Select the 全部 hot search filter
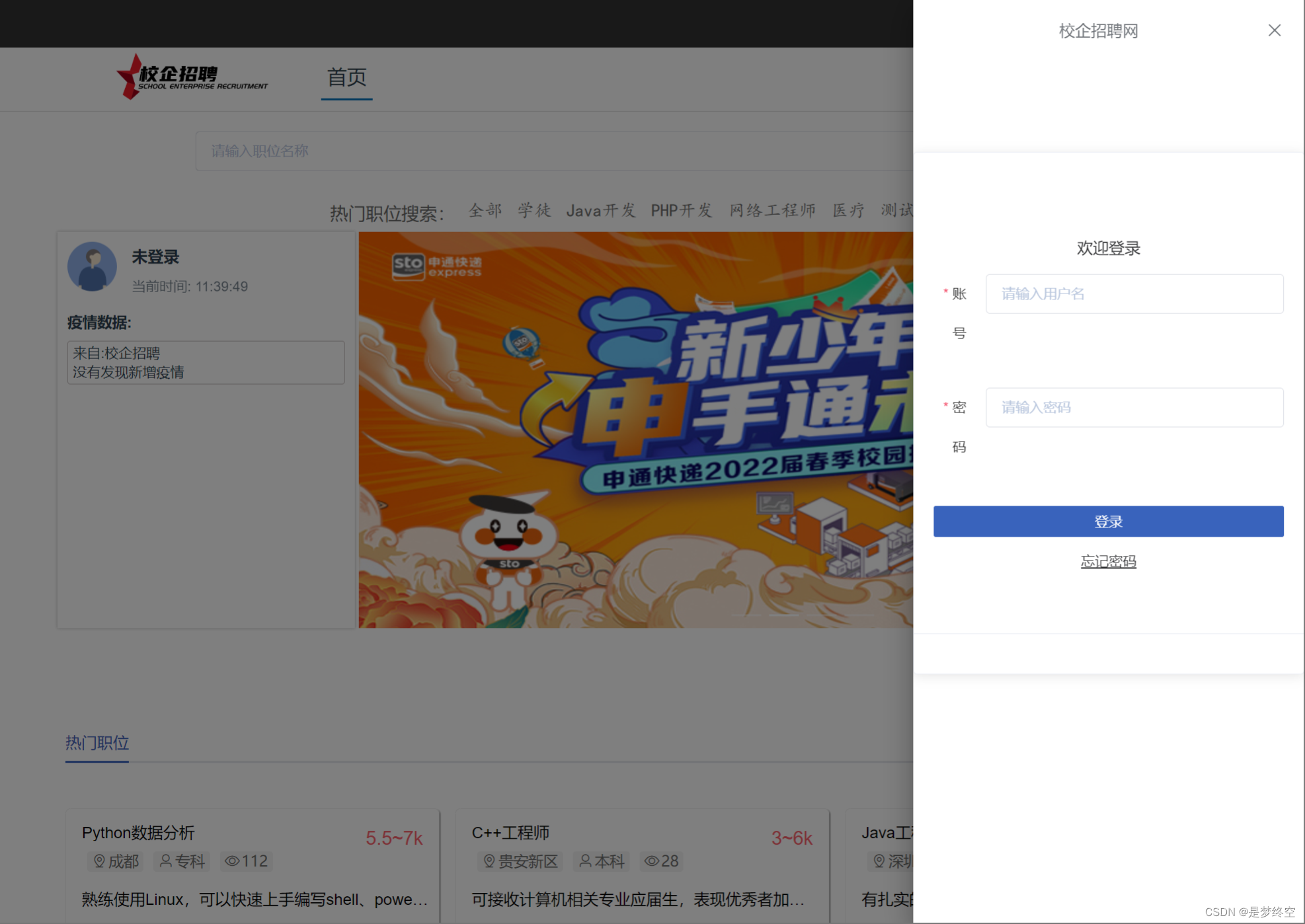 point(485,210)
